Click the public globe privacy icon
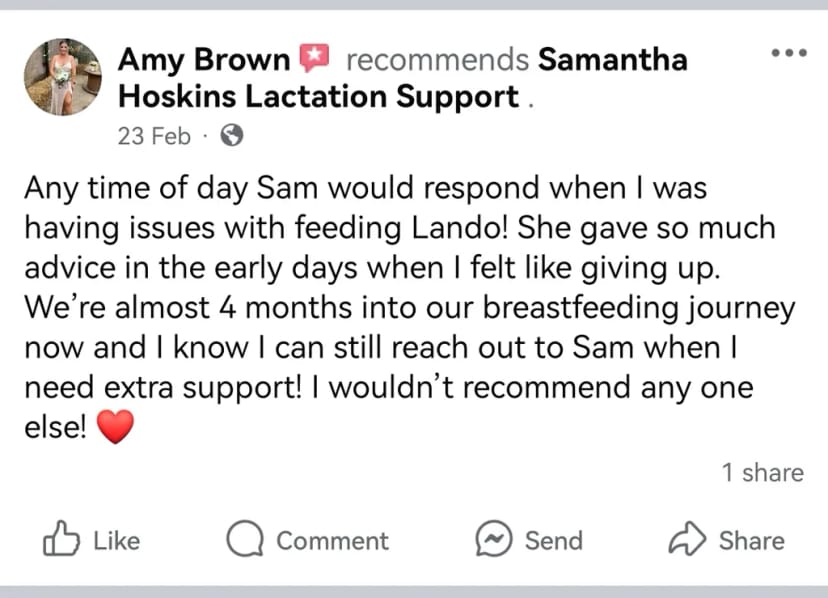The height and width of the screenshot is (598, 828). tap(232, 135)
